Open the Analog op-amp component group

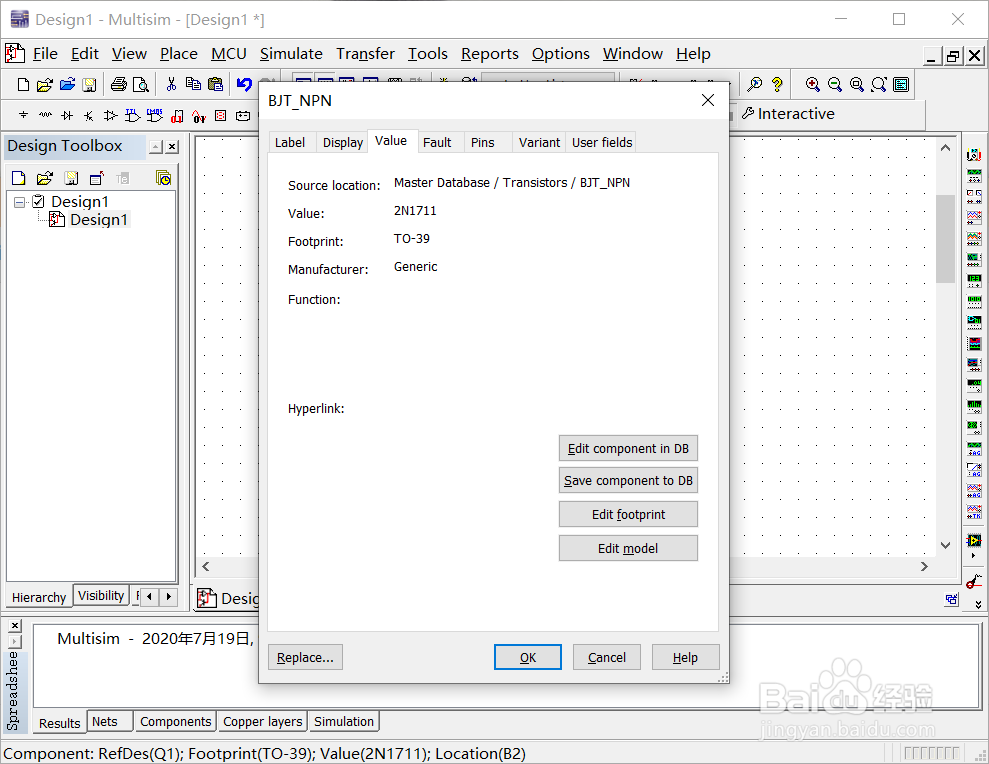tap(110, 115)
